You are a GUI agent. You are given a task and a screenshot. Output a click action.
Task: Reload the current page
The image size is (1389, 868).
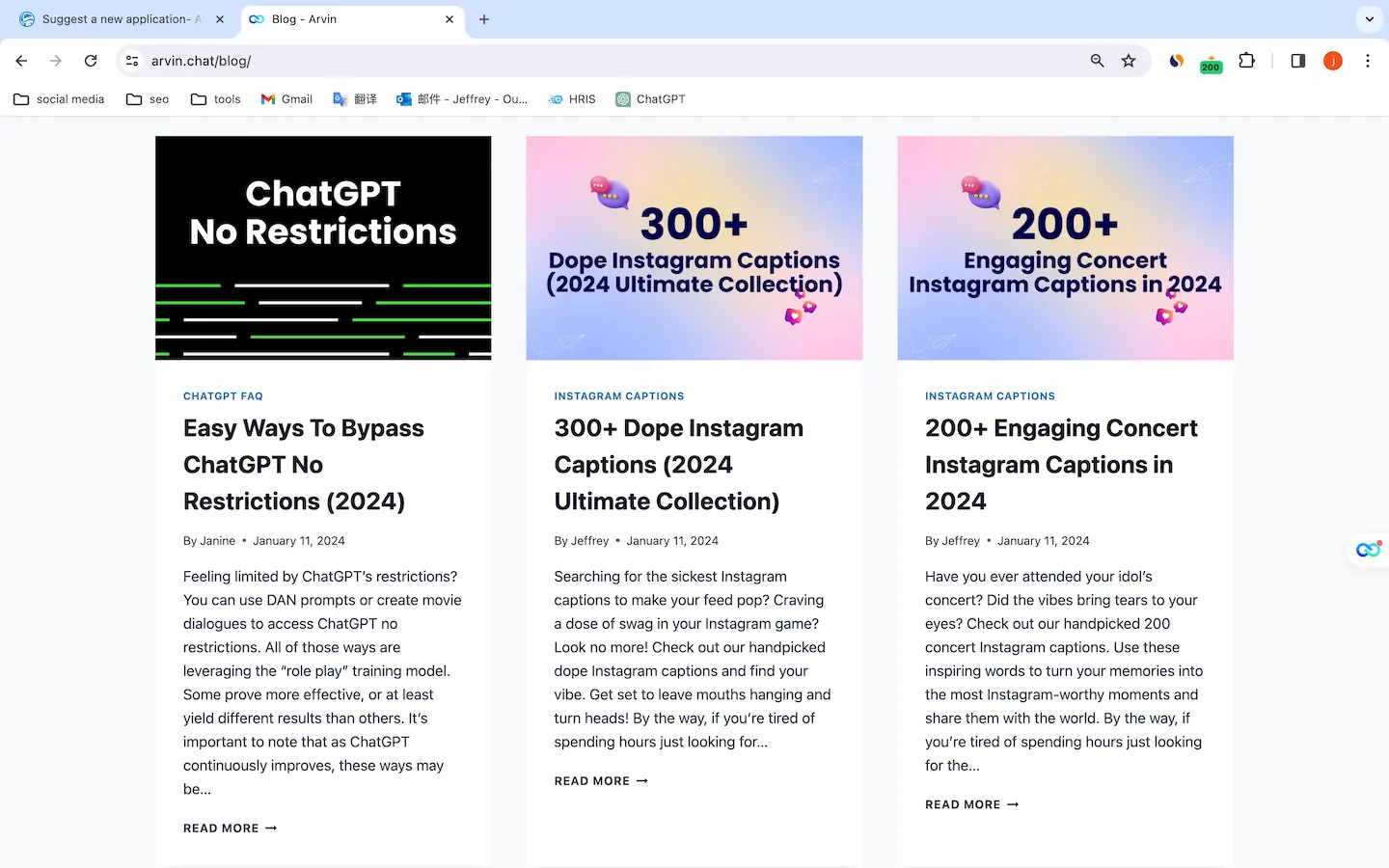click(x=90, y=60)
